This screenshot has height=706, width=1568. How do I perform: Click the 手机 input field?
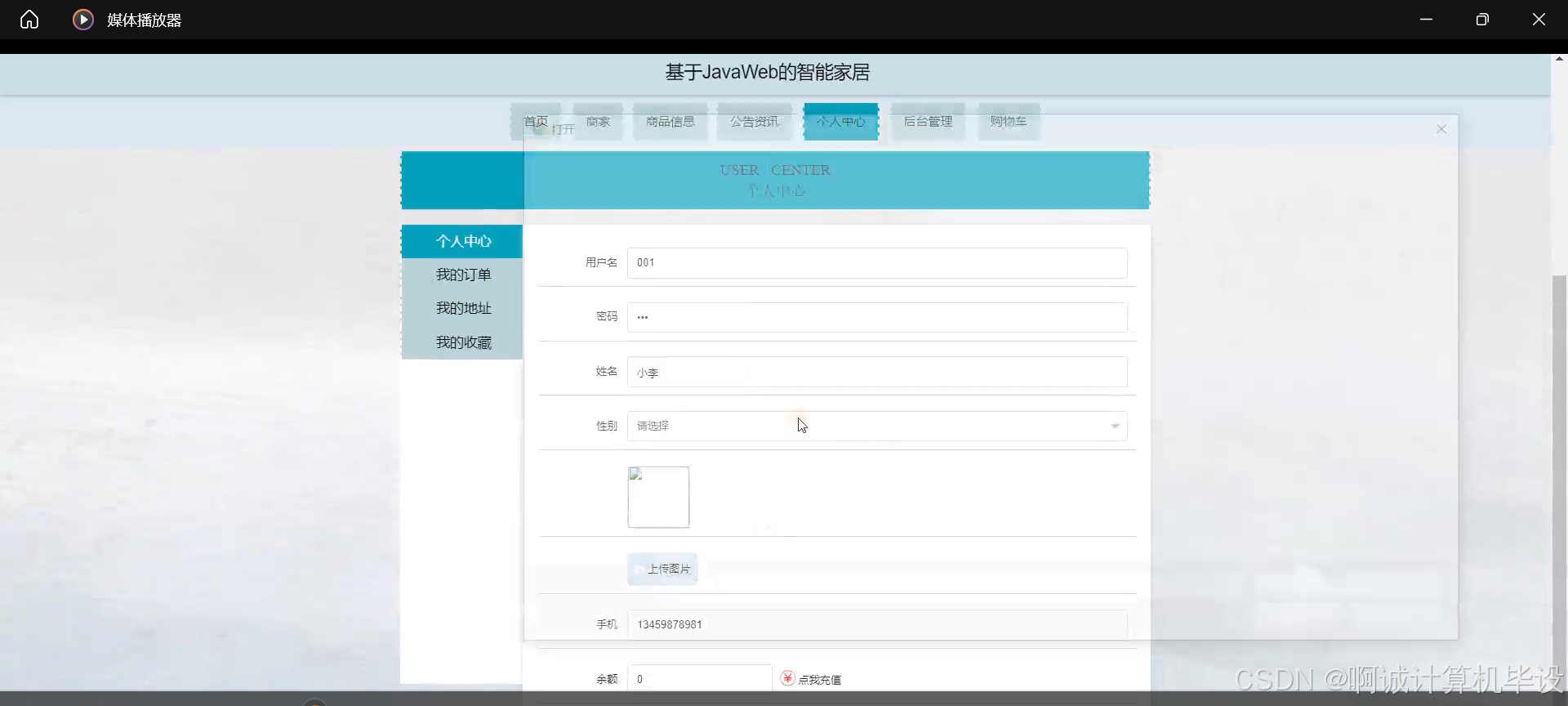click(877, 624)
